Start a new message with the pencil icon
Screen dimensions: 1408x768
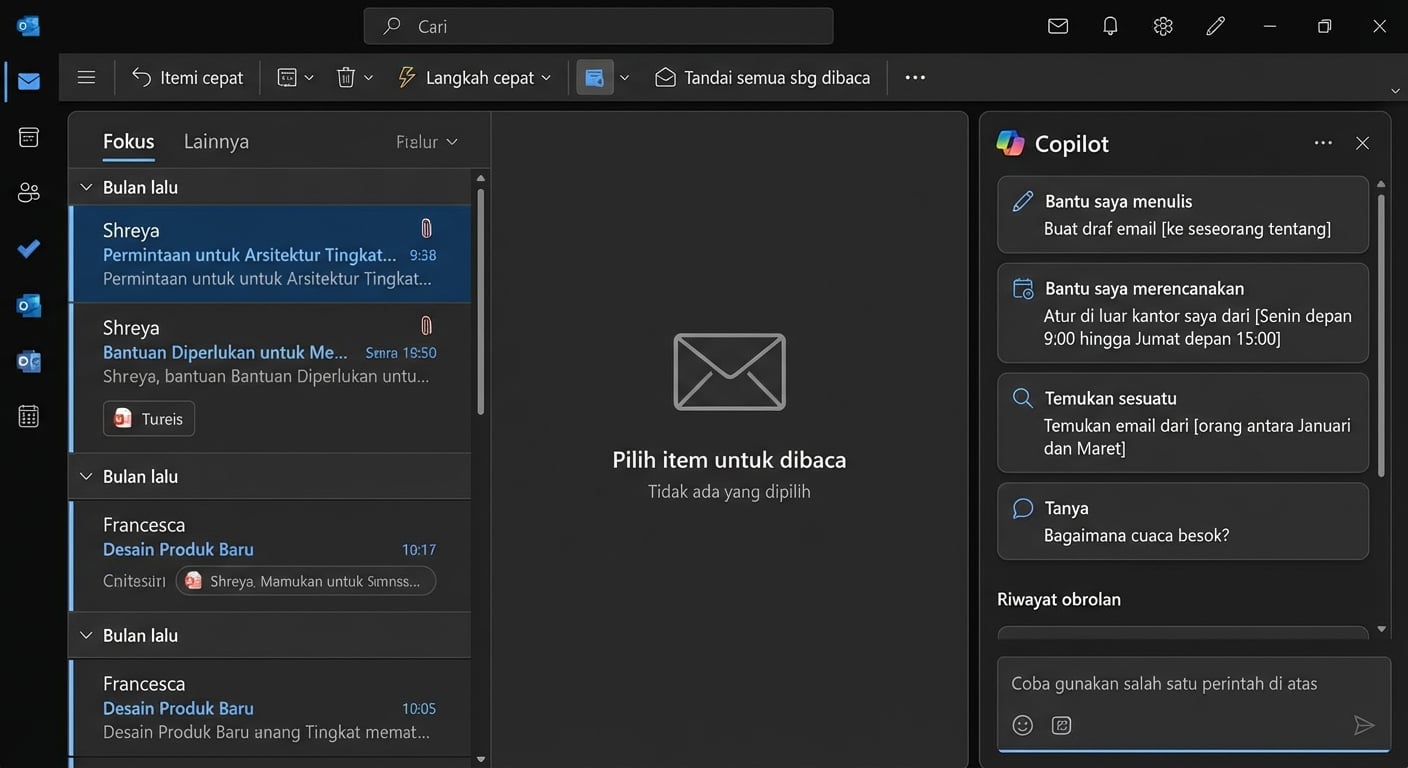1215,26
